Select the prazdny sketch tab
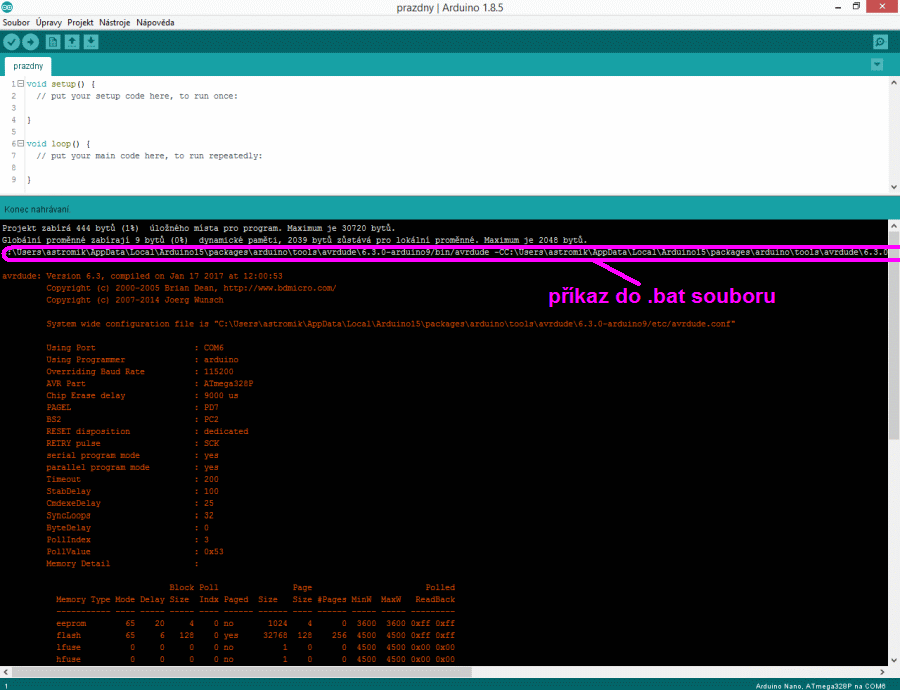The width and height of the screenshot is (900, 690). (28, 66)
